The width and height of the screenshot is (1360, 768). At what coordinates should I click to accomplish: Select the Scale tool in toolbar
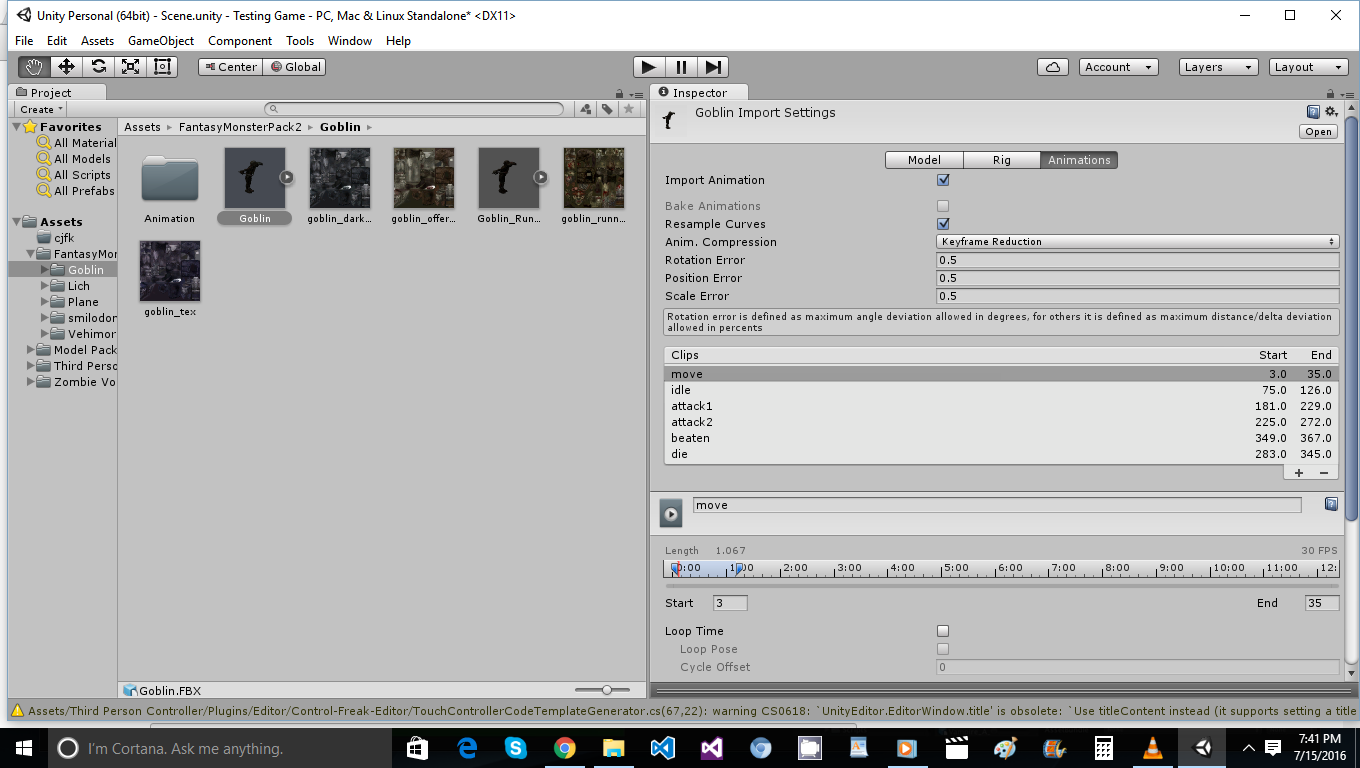(x=130, y=67)
